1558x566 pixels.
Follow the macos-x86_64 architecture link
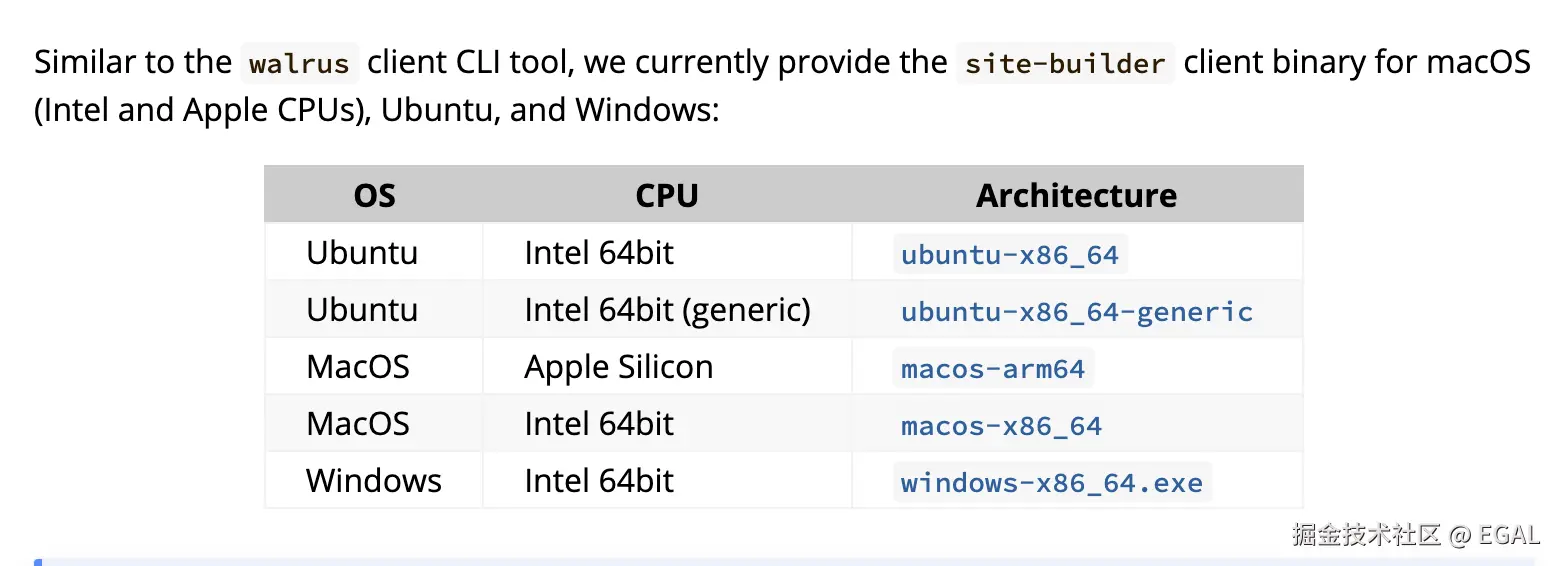(1001, 426)
